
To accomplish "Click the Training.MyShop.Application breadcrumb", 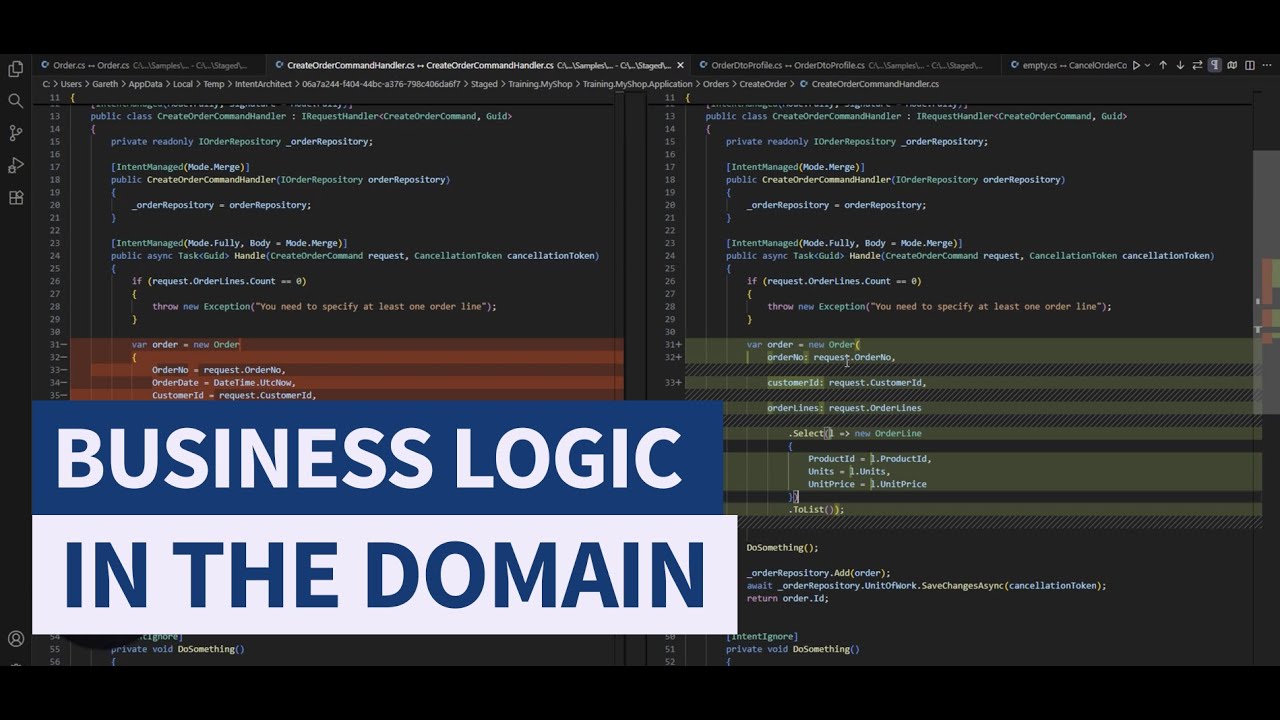I will tap(637, 84).
